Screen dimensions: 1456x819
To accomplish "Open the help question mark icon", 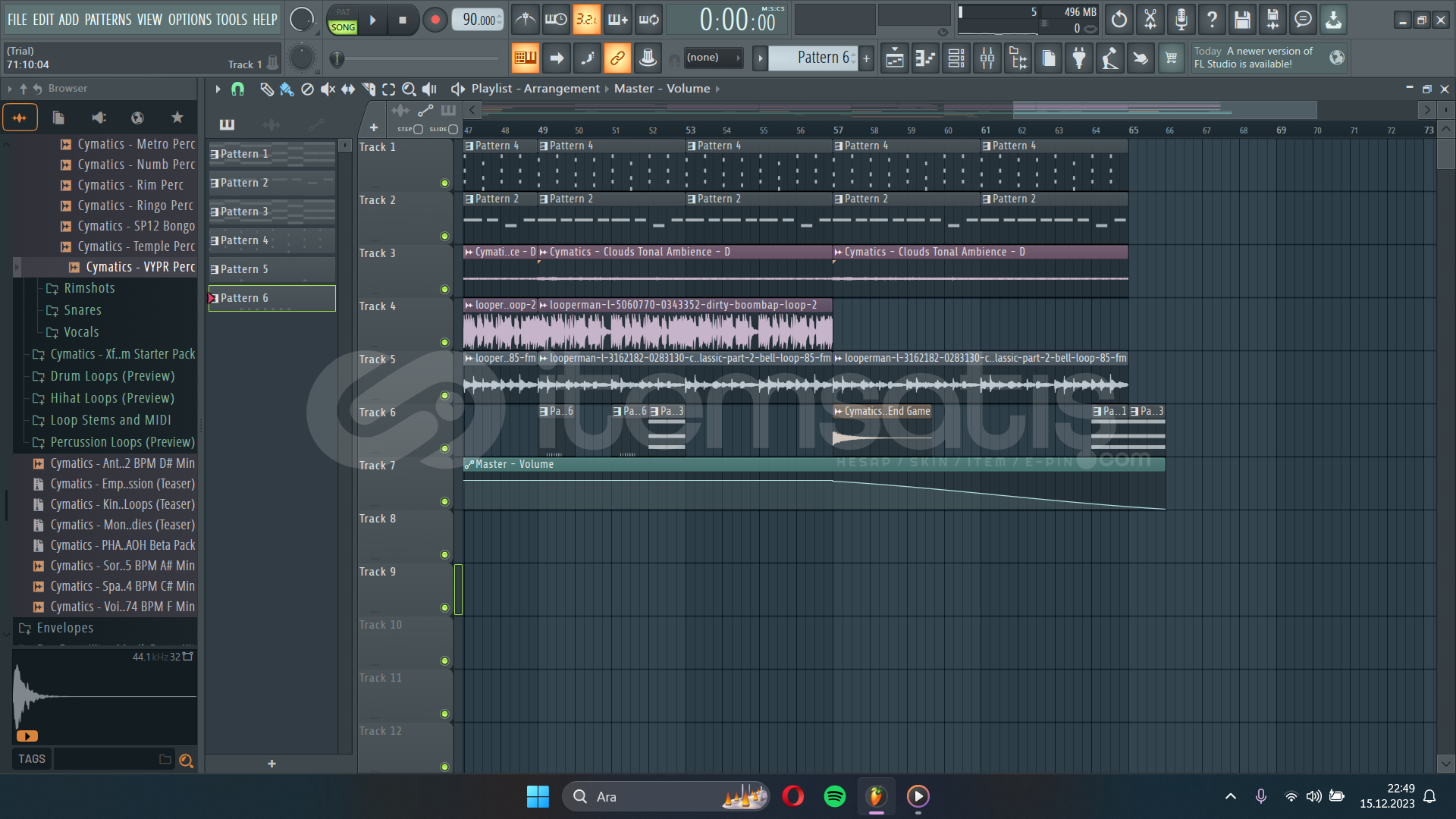I will [1212, 20].
